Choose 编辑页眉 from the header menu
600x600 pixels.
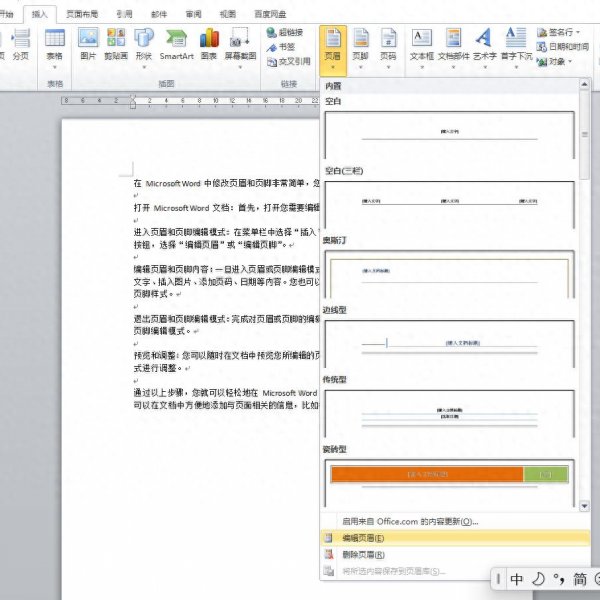click(363, 538)
